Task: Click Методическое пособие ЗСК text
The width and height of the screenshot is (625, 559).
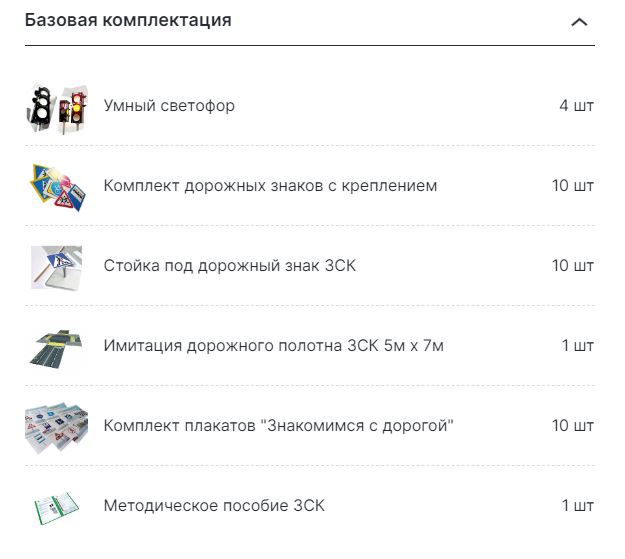Action: click(x=214, y=505)
